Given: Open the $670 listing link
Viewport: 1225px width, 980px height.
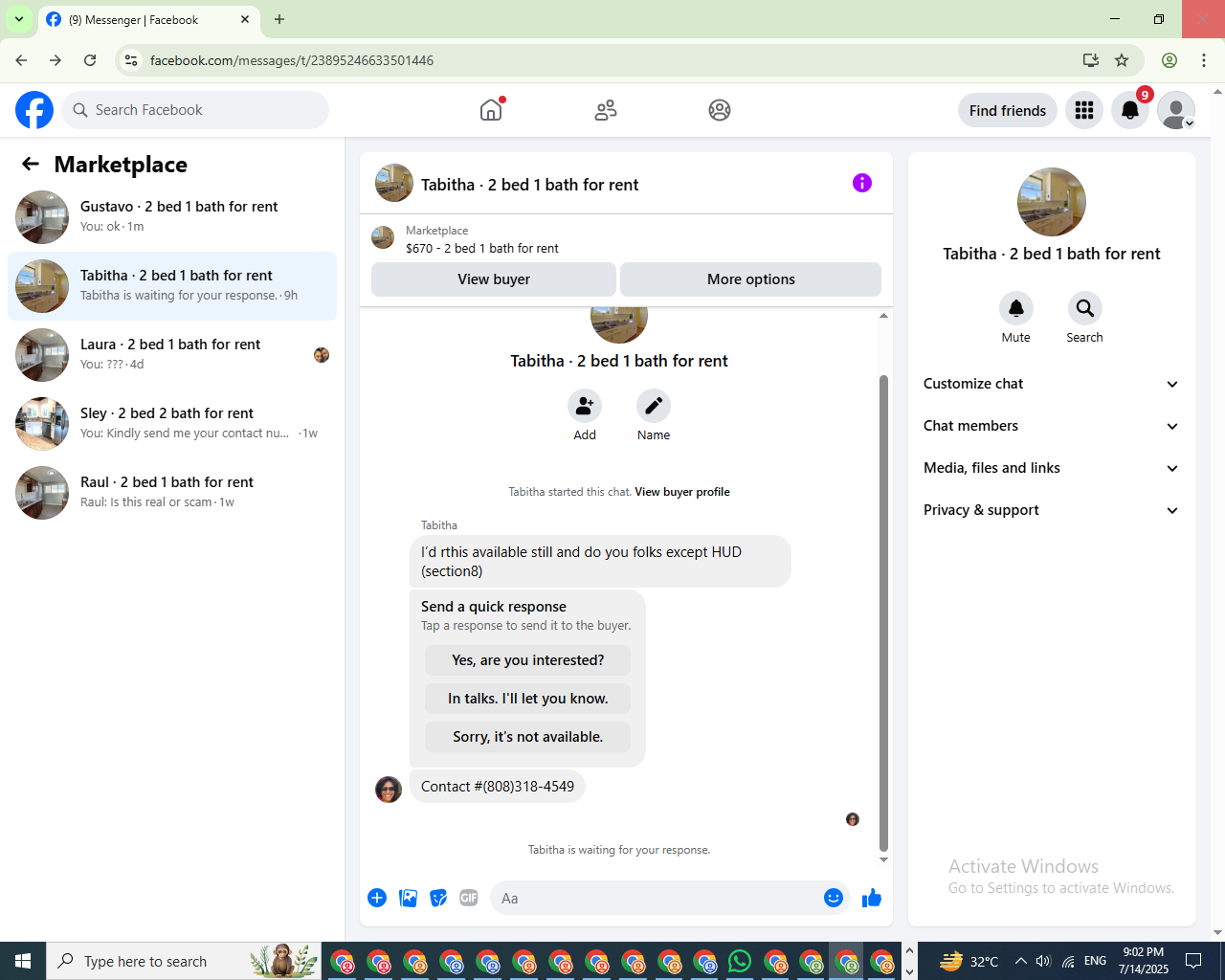Looking at the screenshot, I should tap(482, 248).
